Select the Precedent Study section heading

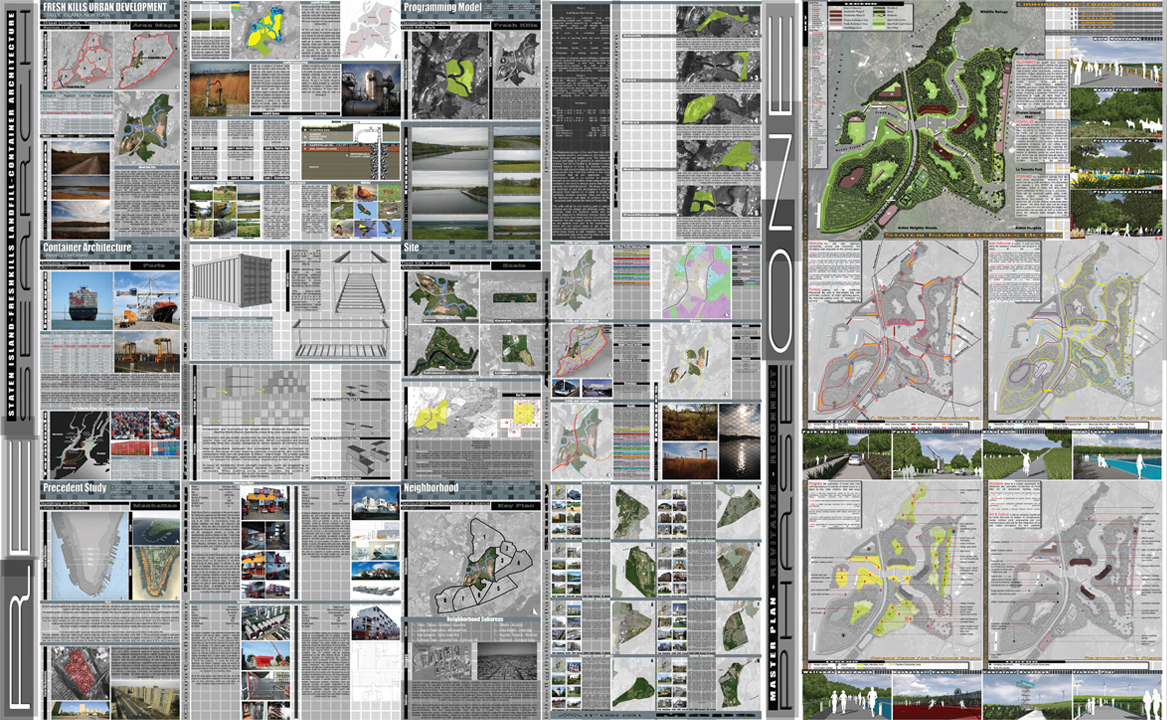(x=75, y=488)
